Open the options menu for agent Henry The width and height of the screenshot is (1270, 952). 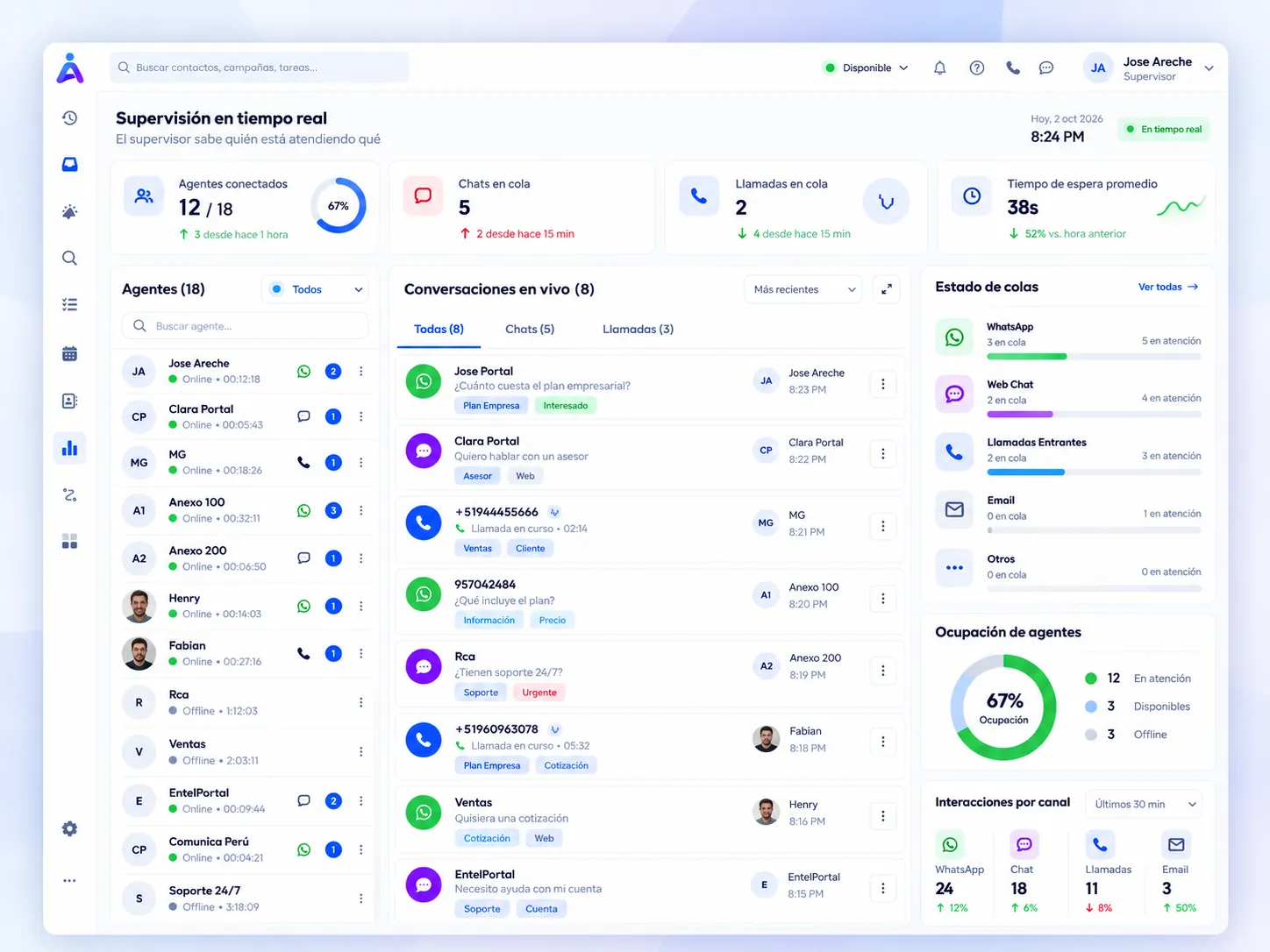[361, 606]
